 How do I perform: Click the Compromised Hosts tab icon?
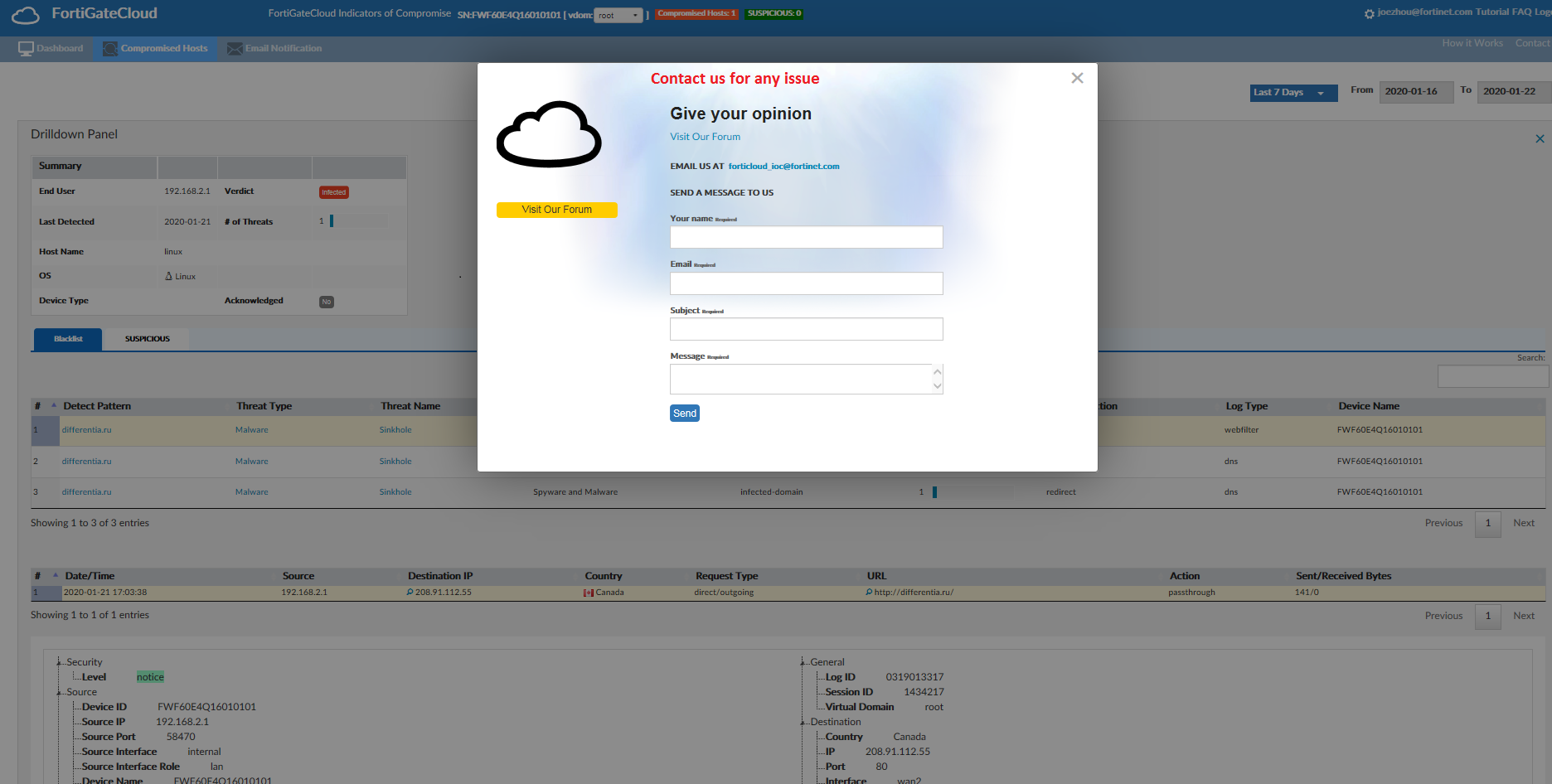[109, 48]
